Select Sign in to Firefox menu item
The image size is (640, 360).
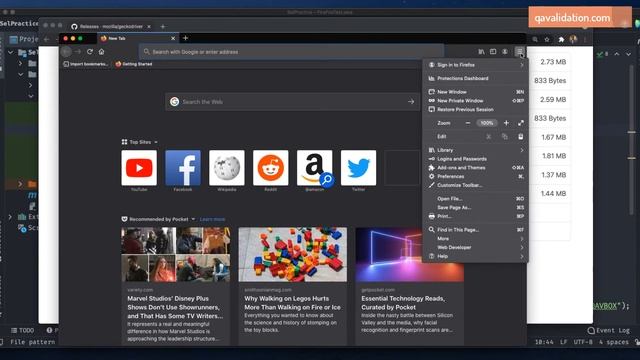pos(476,65)
